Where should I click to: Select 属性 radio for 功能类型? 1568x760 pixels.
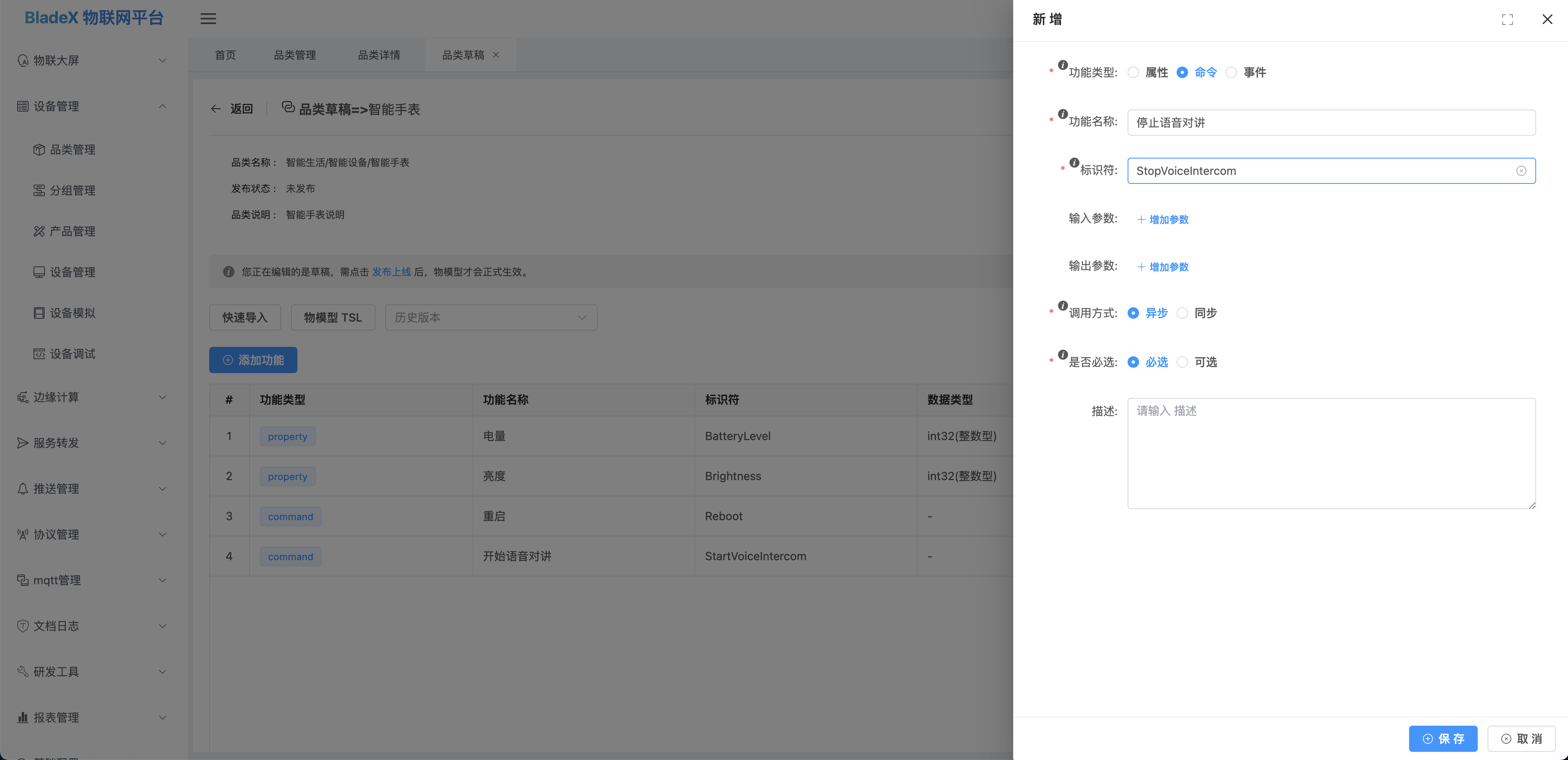[1133, 72]
